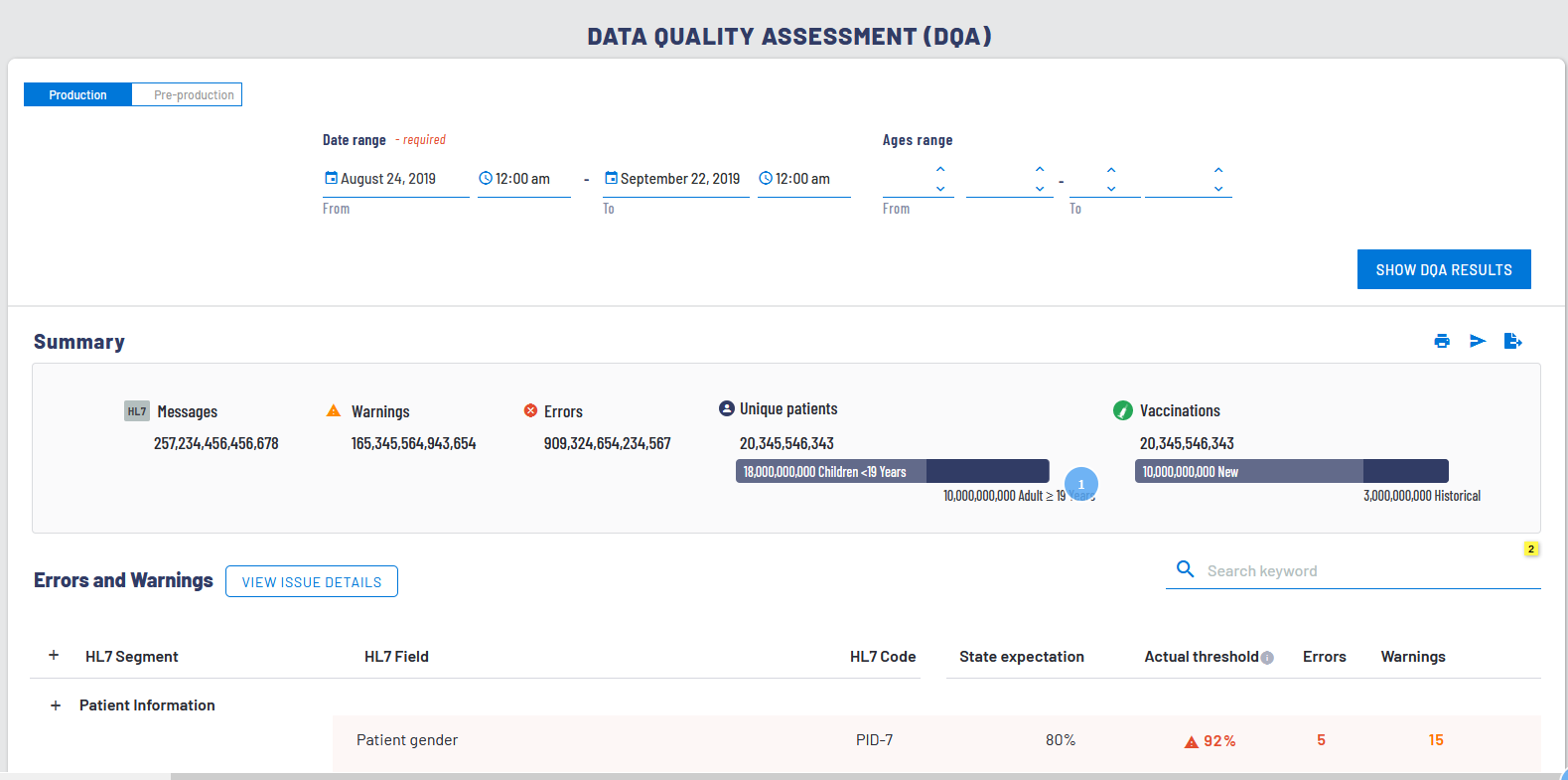The image size is (1568, 780).
Task: Click the clock icon in the From time field
Action: (486, 179)
